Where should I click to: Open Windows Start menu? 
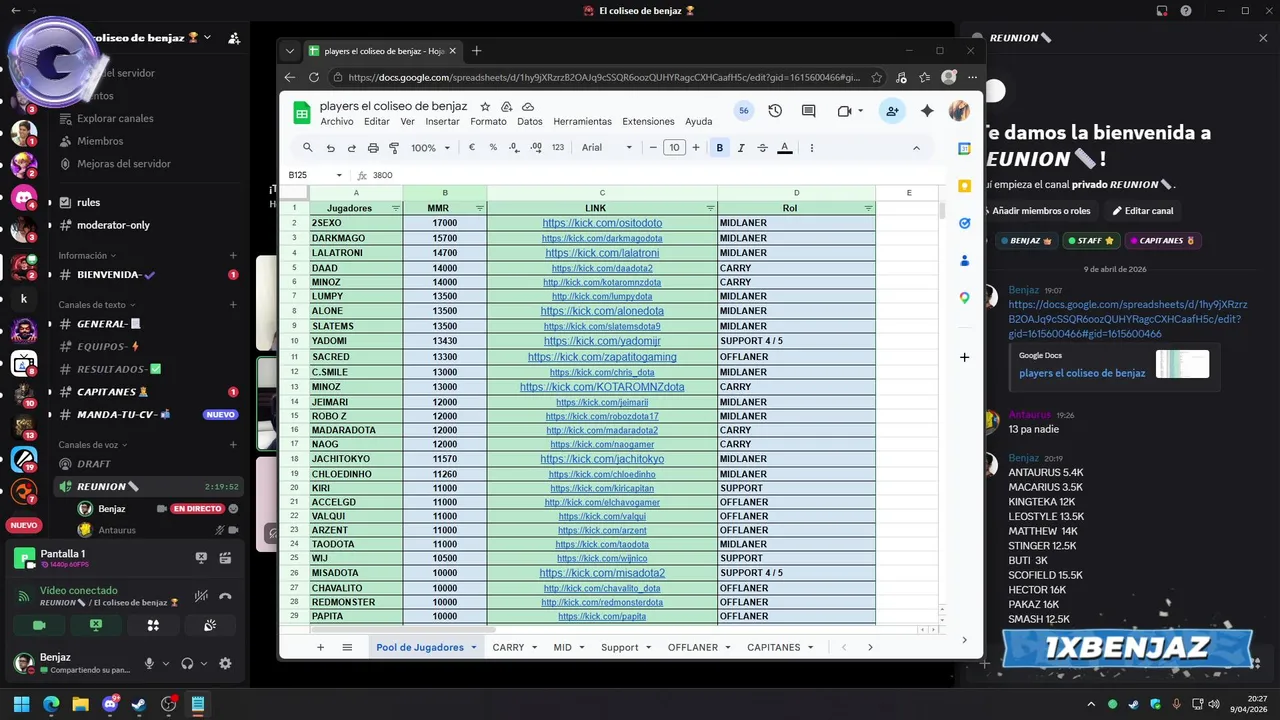(21, 704)
